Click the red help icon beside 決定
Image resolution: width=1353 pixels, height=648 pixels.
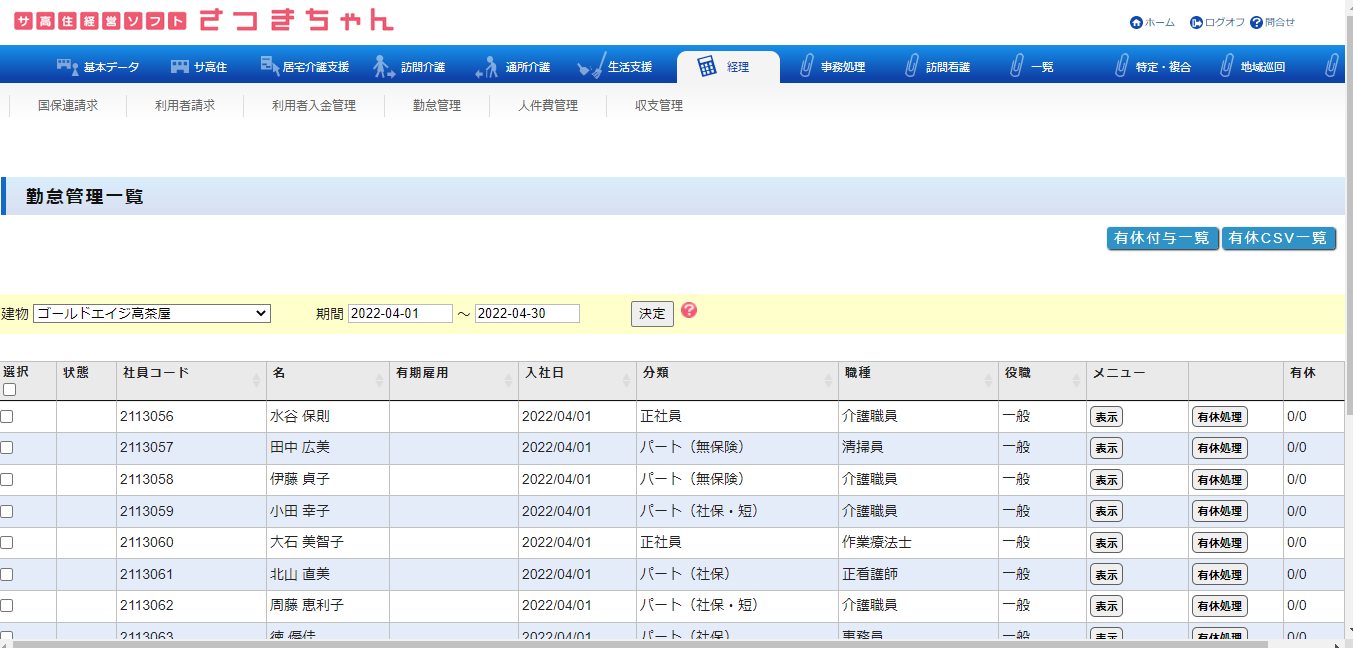coord(688,310)
